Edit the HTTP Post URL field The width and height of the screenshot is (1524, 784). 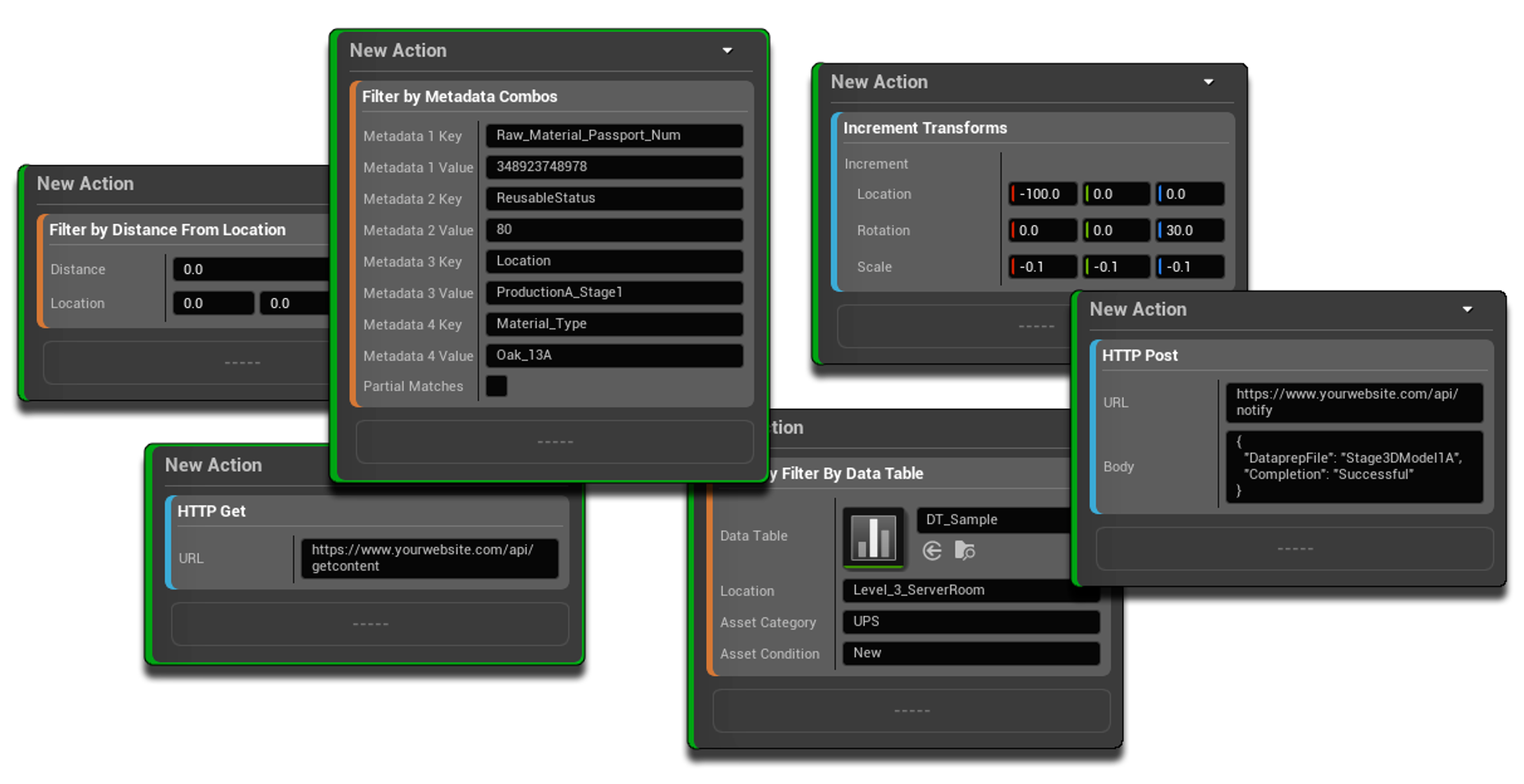coord(1354,402)
